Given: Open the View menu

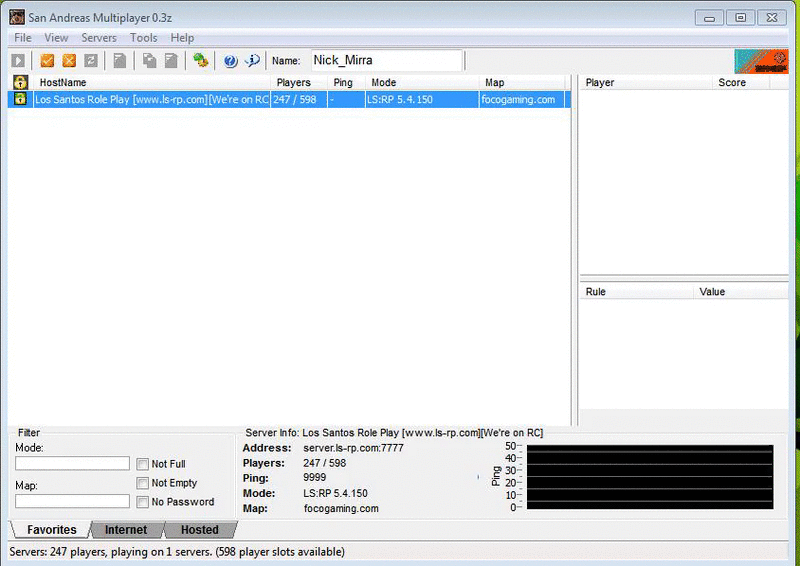Looking at the screenshot, I should click(x=56, y=38).
